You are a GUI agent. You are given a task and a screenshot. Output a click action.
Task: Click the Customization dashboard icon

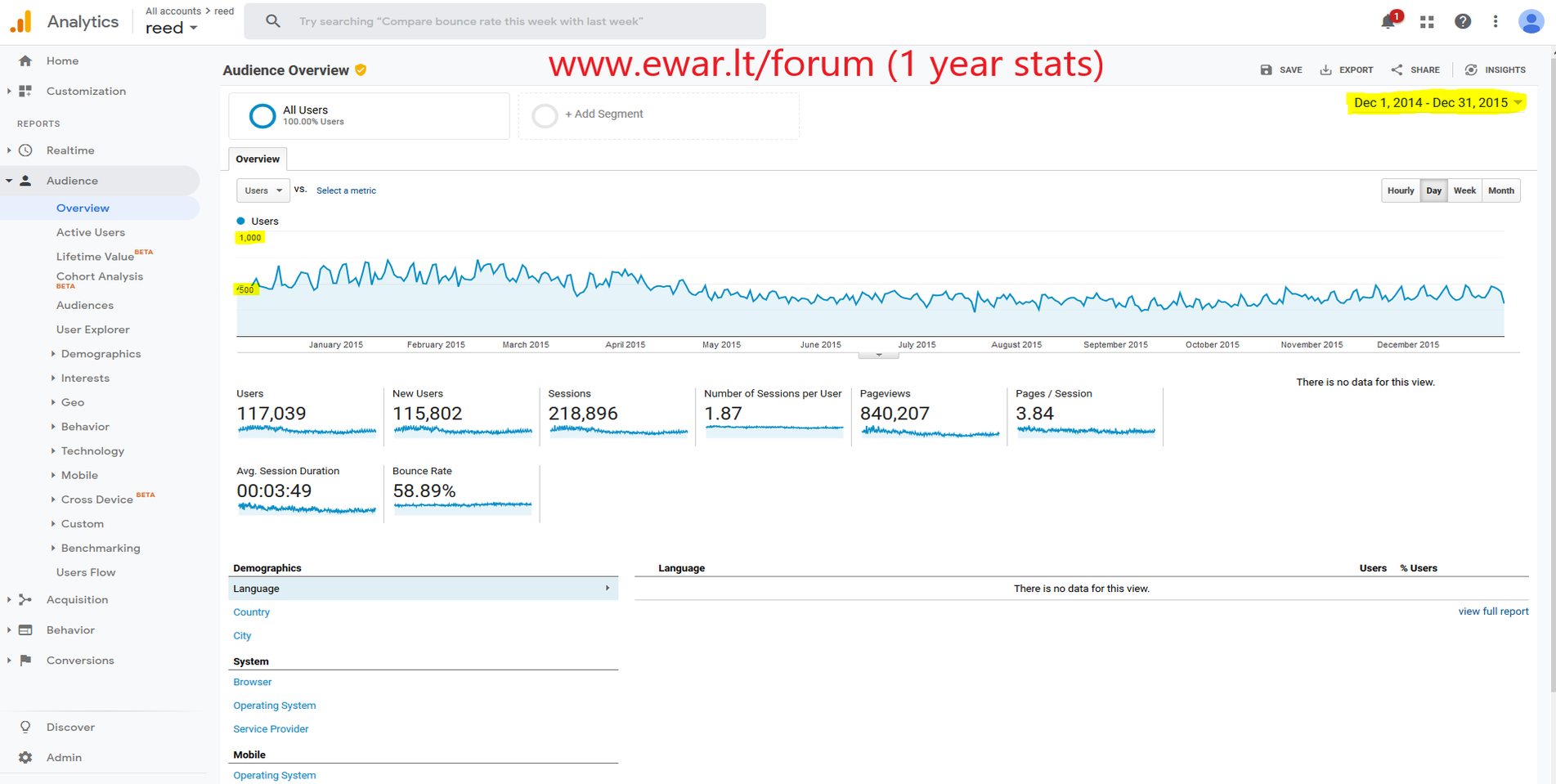pyautogui.click(x=25, y=91)
